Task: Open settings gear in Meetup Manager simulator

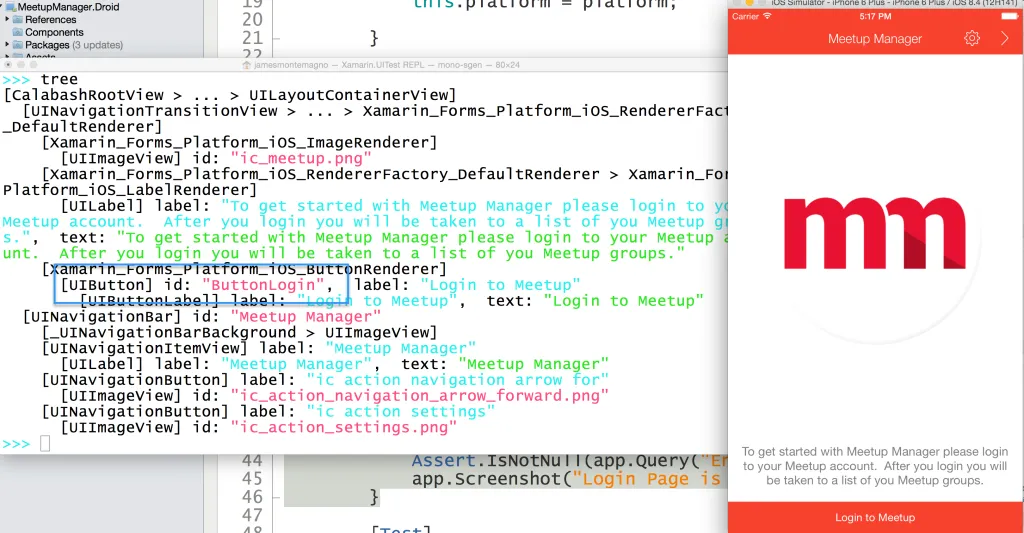Action: [x=972, y=38]
